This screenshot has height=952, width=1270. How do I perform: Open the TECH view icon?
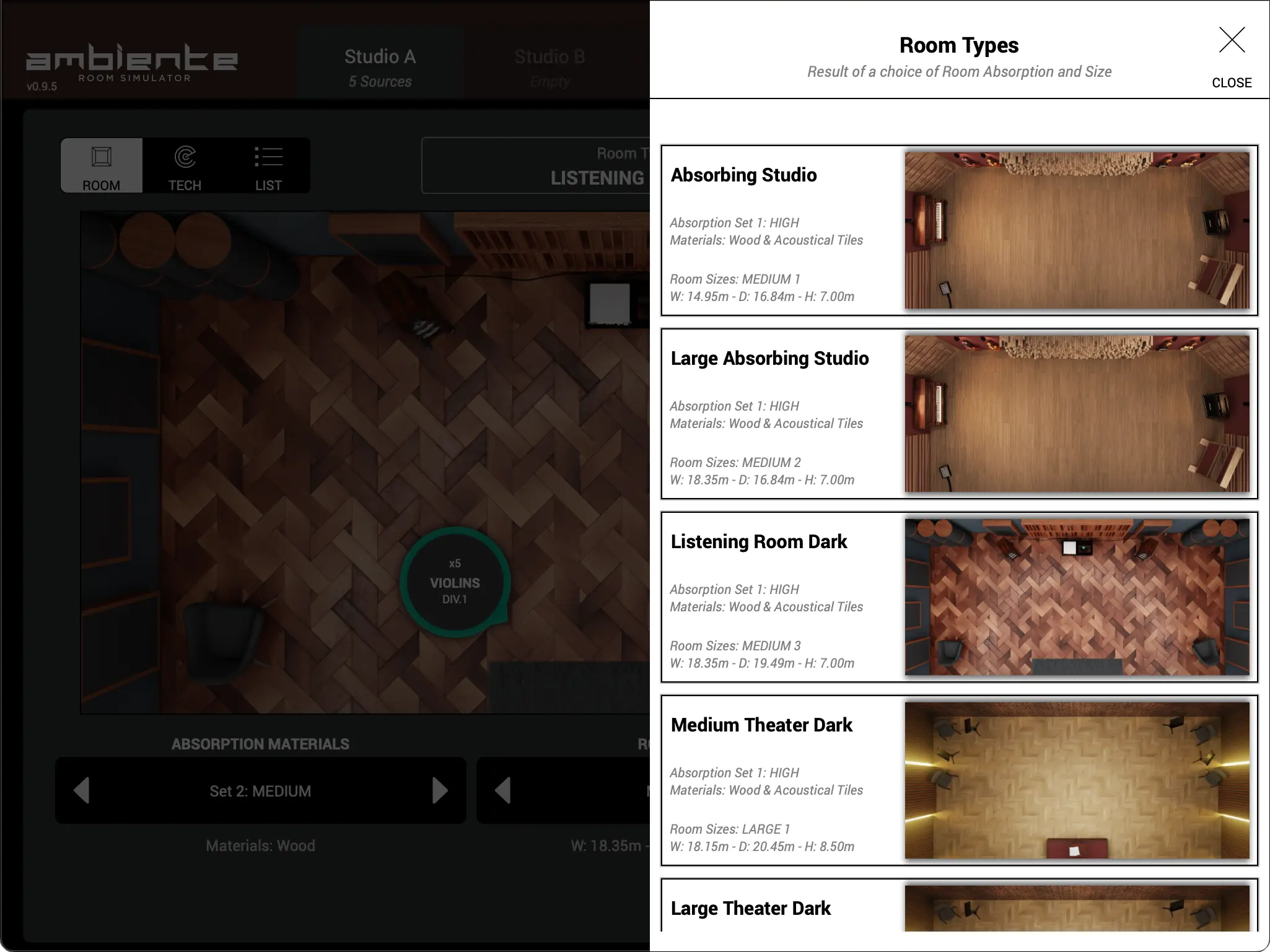[185, 165]
